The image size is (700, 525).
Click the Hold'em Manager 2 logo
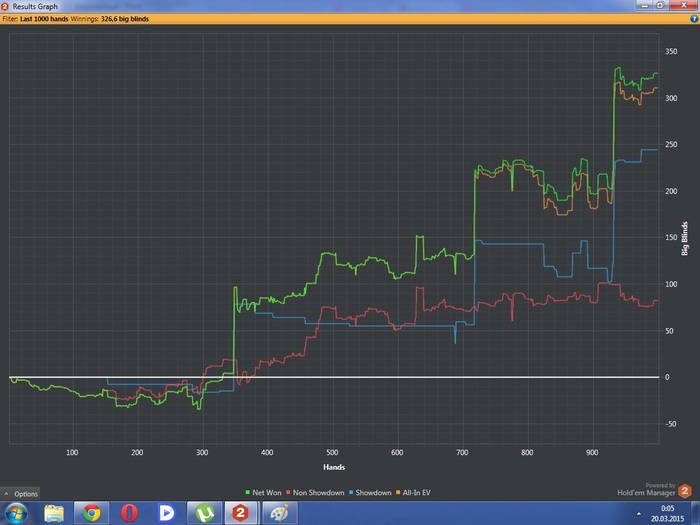click(685, 491)
